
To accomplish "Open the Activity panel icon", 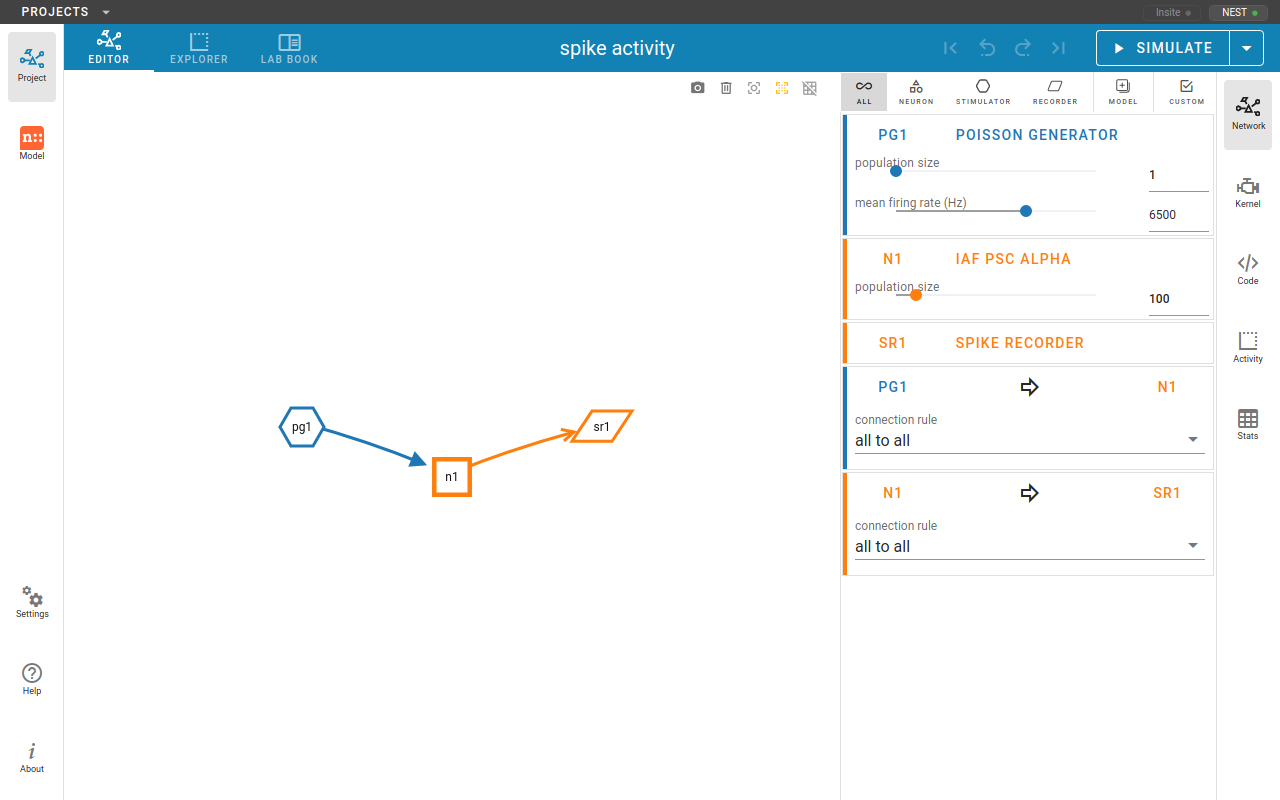I will [1247, 347].
